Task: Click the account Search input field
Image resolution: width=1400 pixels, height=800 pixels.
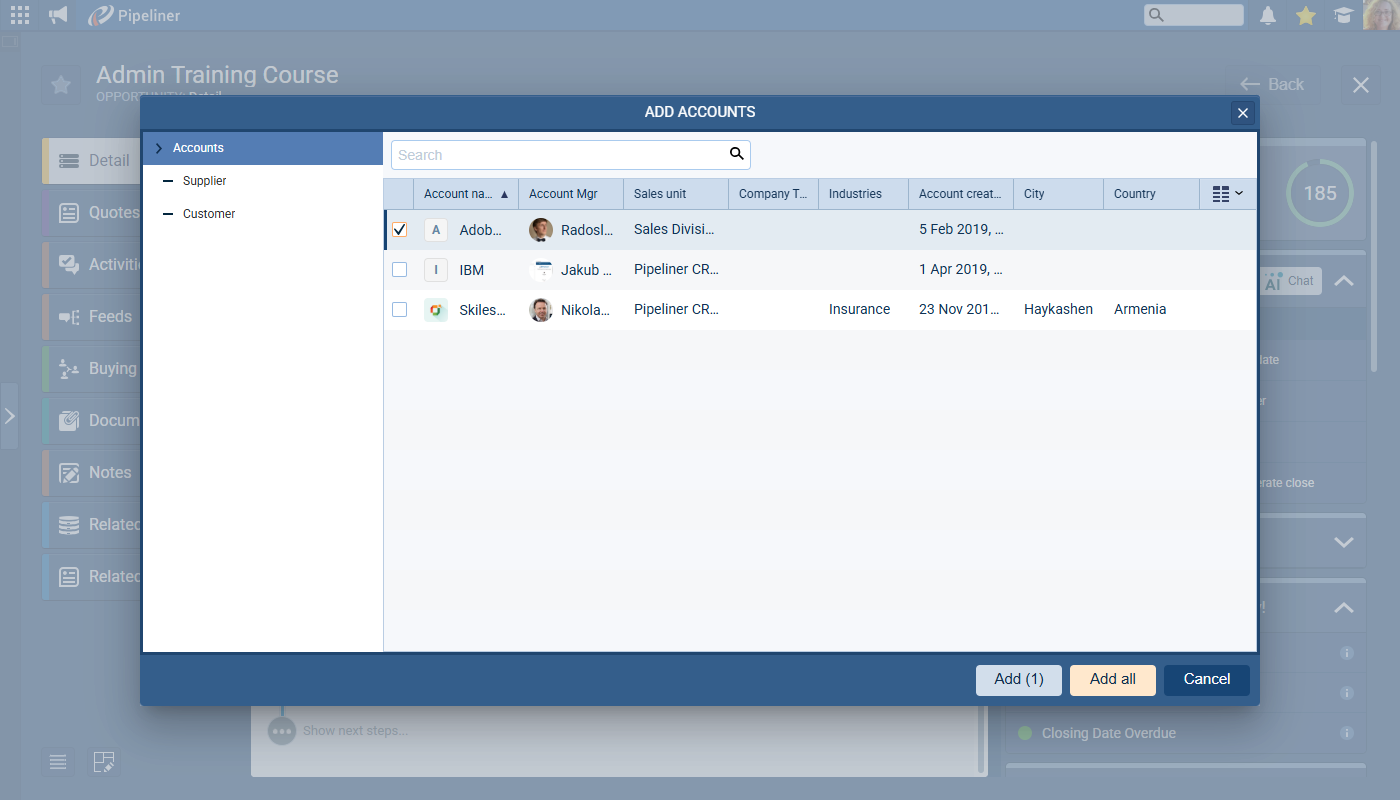Action: [560, 155]
